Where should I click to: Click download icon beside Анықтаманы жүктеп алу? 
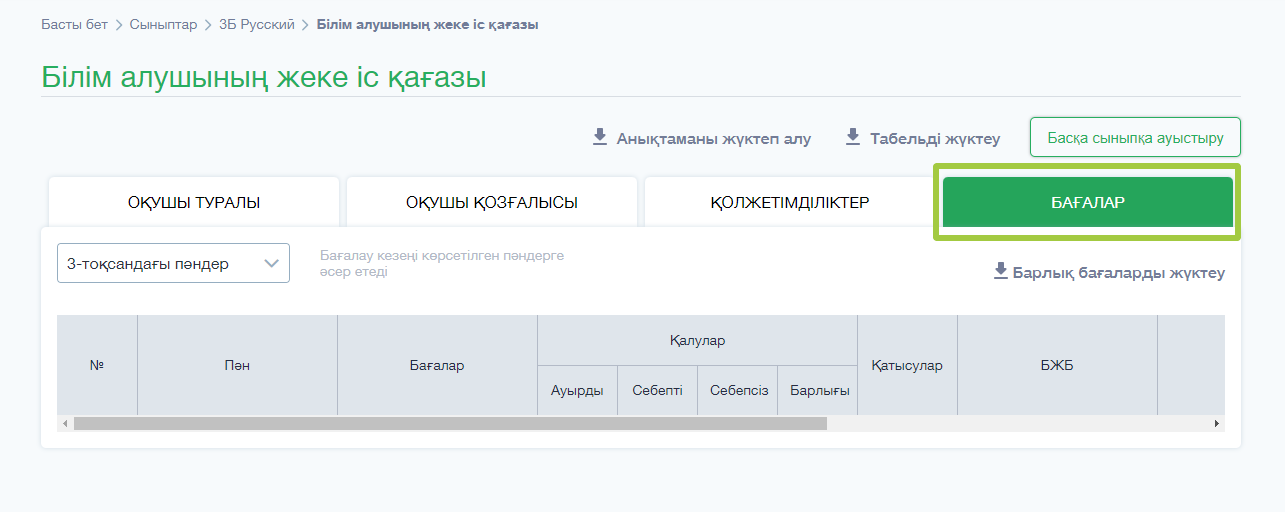[x=600, y=137]
